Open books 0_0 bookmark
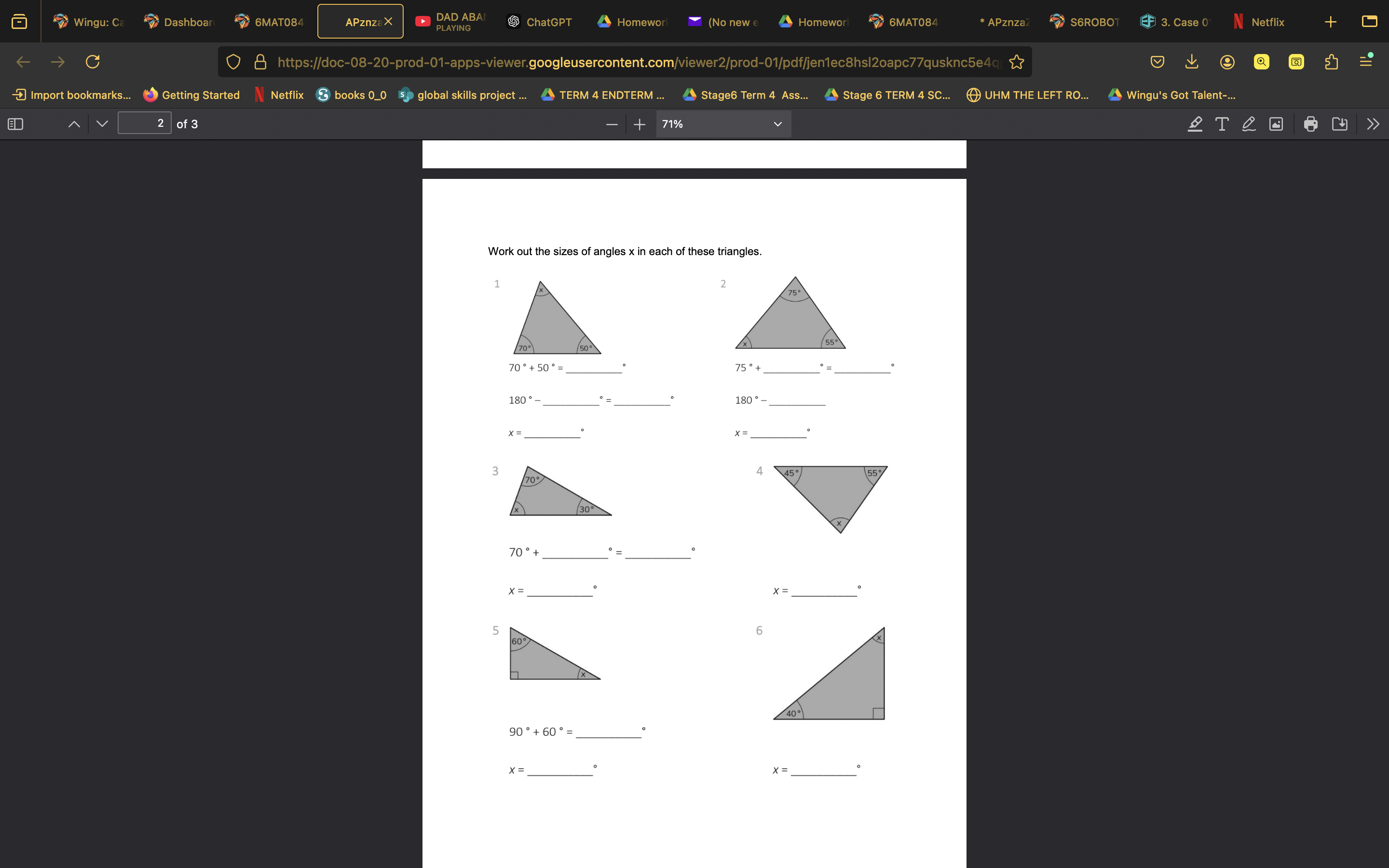The height and width of the screenshot is (868, 1389). tap(351, 95)
